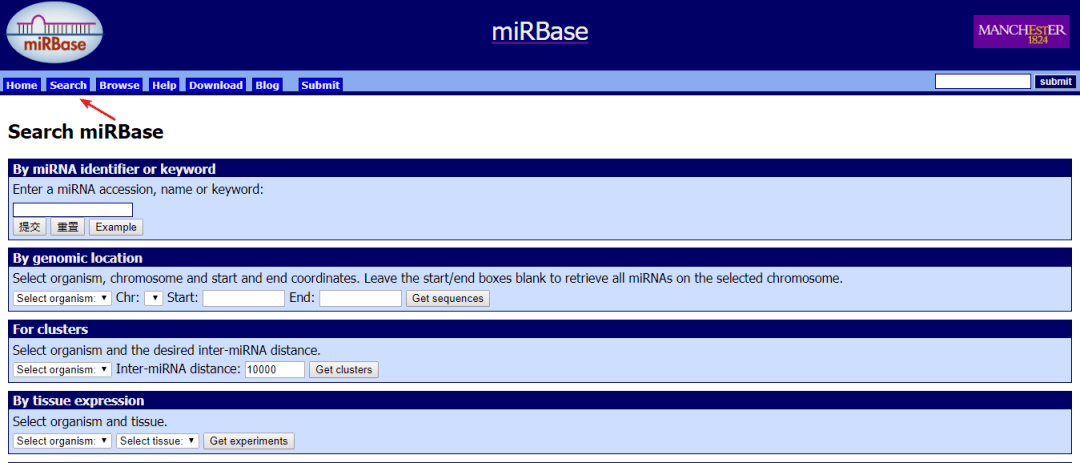Open the miRBase title link
Viewport: 1080px width, 463px height.
(x=540, y=32)
